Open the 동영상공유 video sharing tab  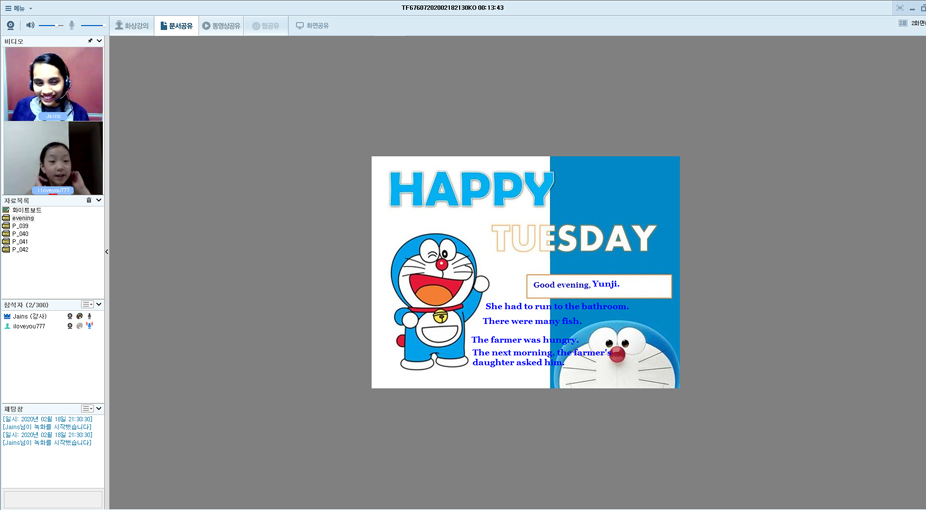pyautogui.click(x=221, y=25)
